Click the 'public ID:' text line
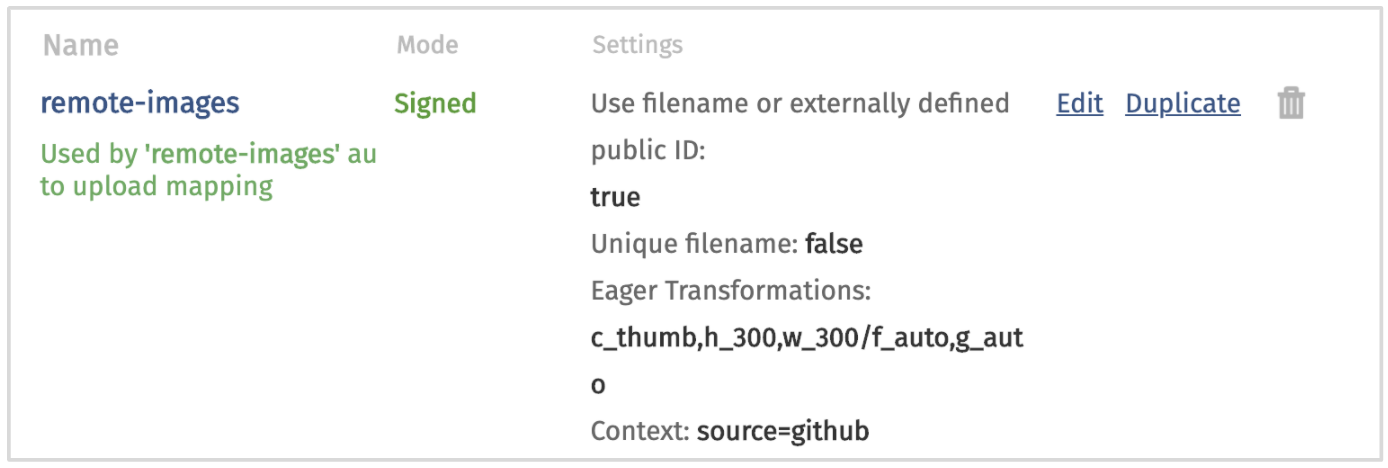Screen dimensions: 1388x468 coord(648,150)
